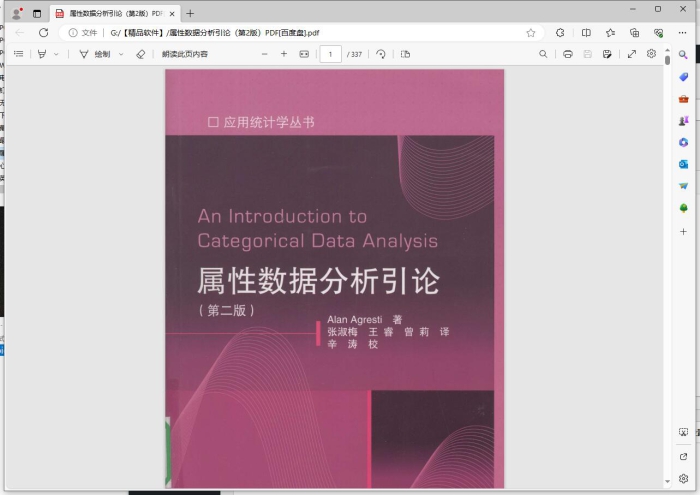Select the eraser tool
Viewport: 700px width, 495px height.
(140, 54)
